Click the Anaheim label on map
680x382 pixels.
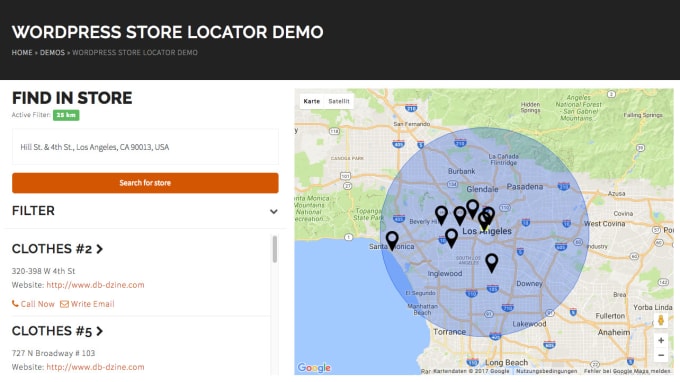(614, 333)
